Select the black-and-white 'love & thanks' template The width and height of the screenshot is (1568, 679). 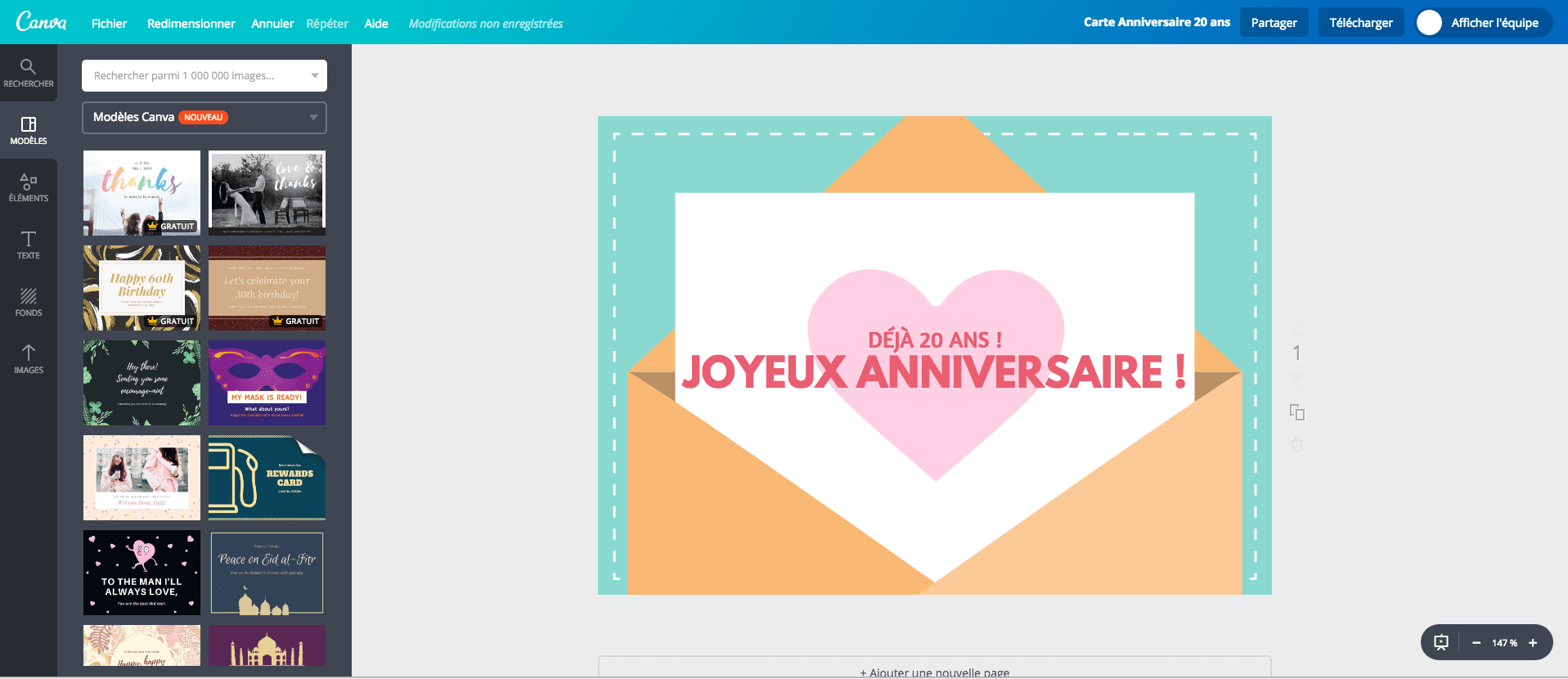click(x=267, y=193)
